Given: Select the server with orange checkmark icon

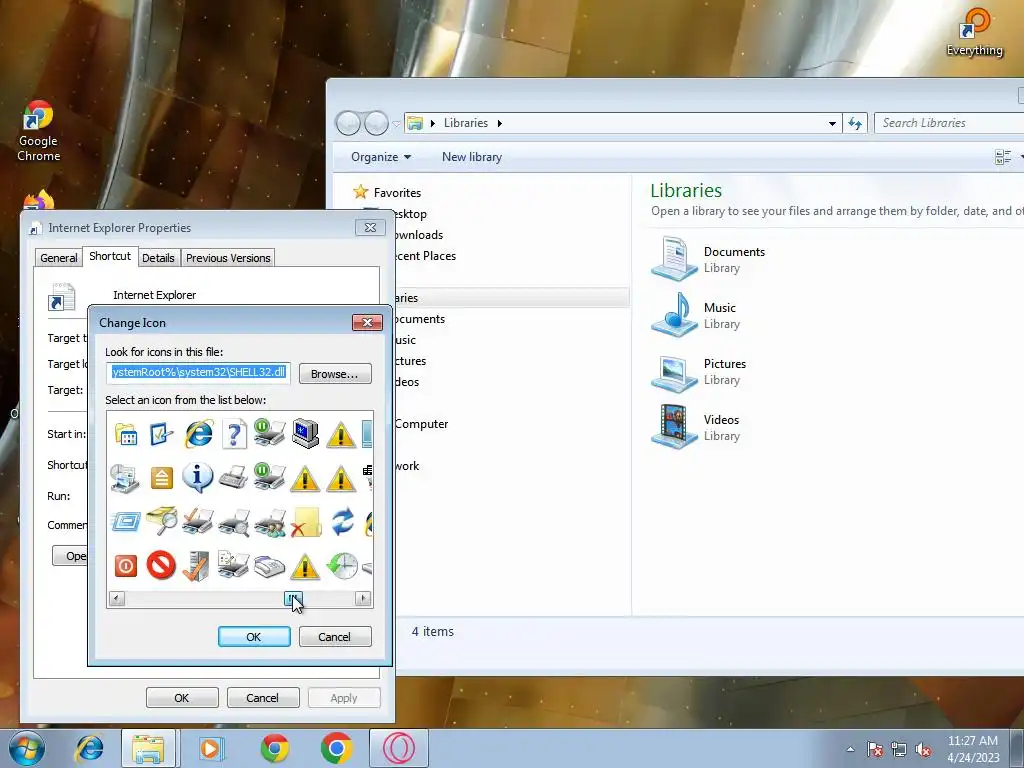Looking at the screenshot, I should pos(195,566).
